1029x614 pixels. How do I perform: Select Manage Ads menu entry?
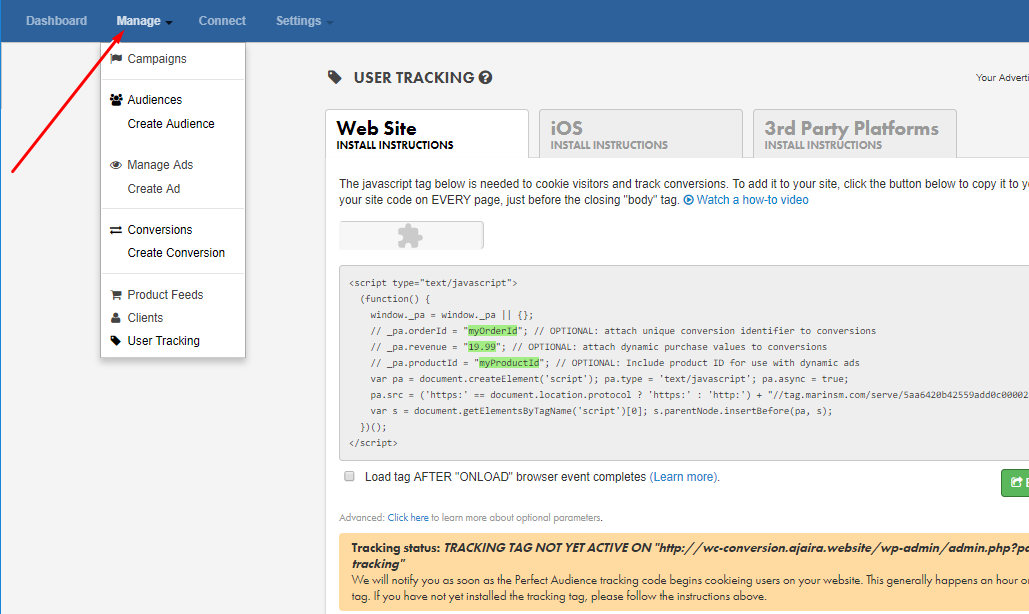[160, 165]
